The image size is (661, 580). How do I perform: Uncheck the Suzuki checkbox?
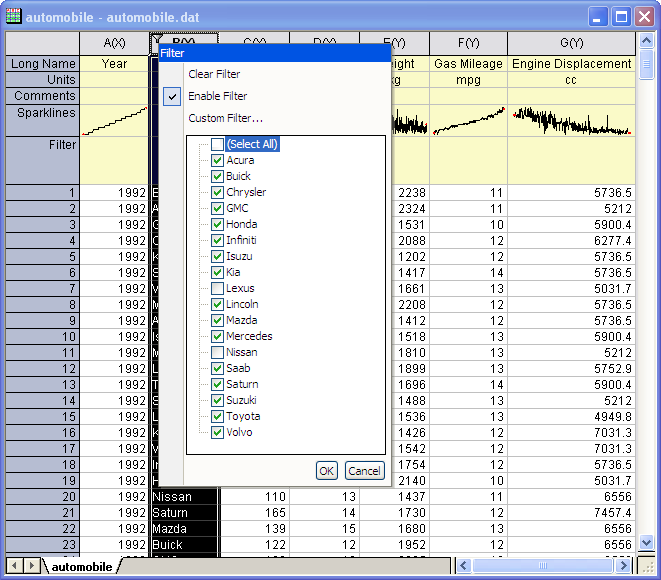tap(217, 400)
